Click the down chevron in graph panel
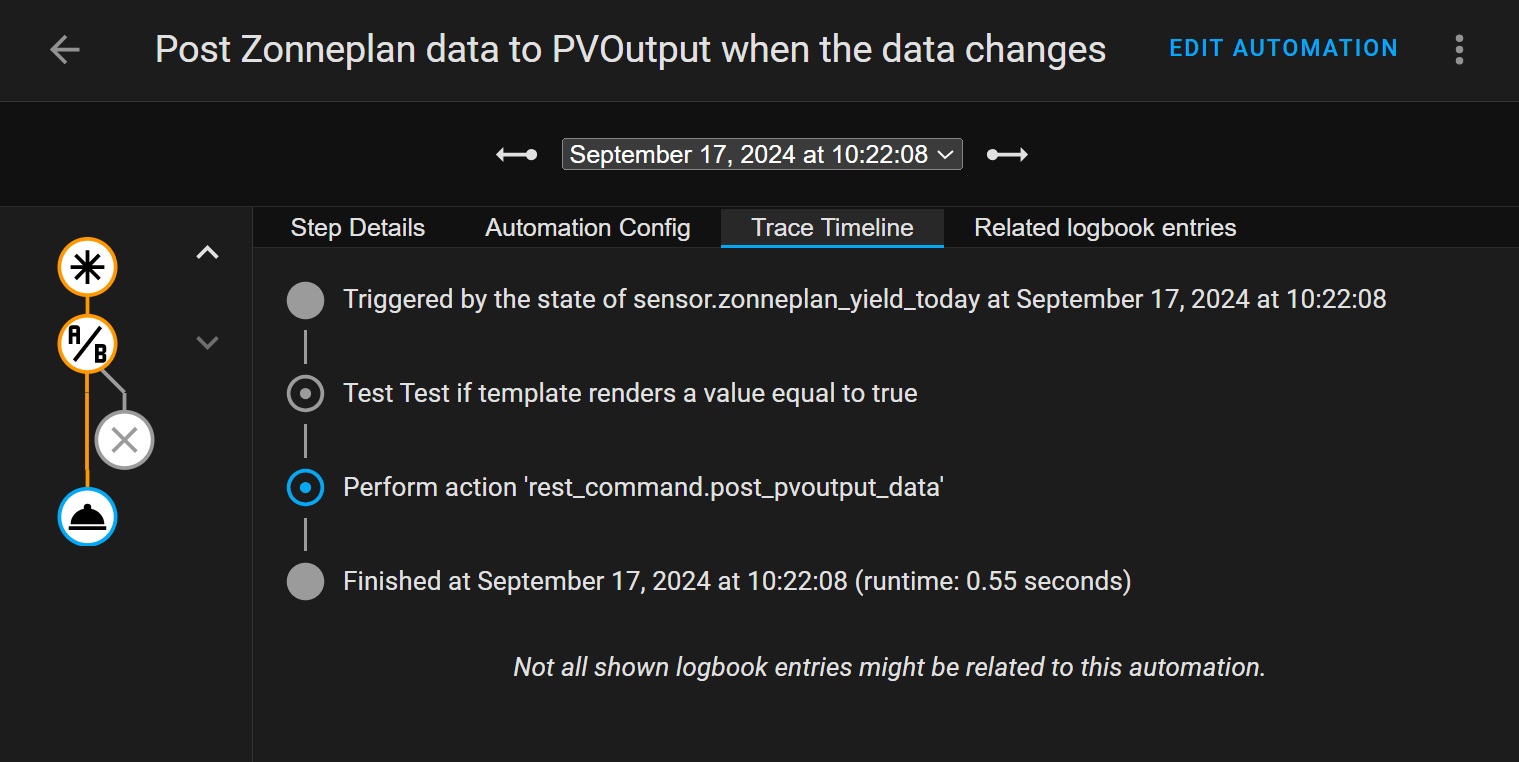This screenshot has height=762, width=1519. click(207, 343)
